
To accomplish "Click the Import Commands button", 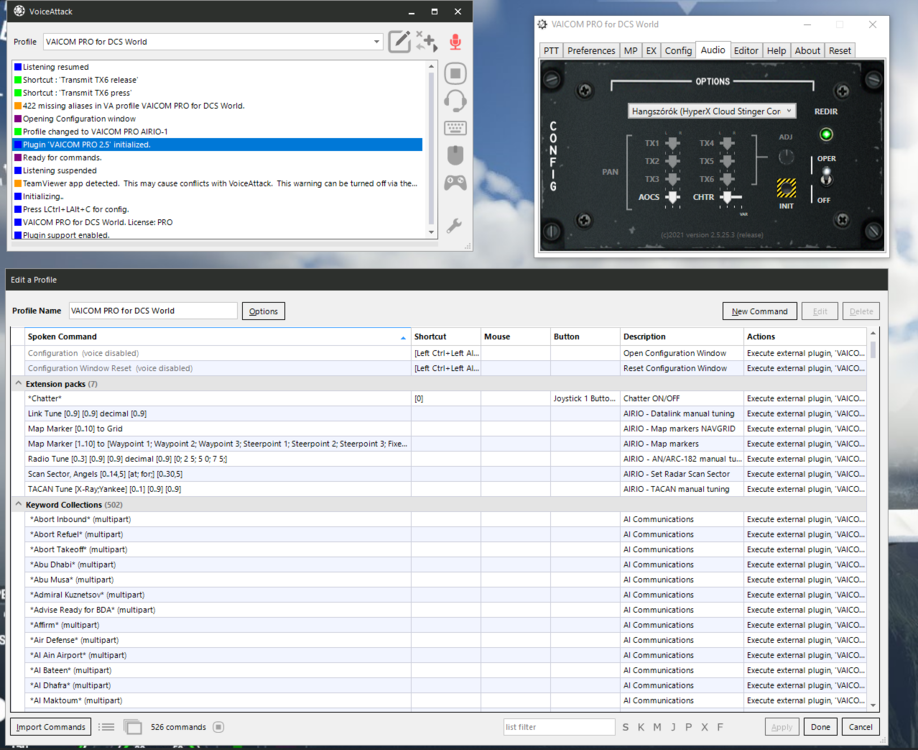I will click(51, 727).
